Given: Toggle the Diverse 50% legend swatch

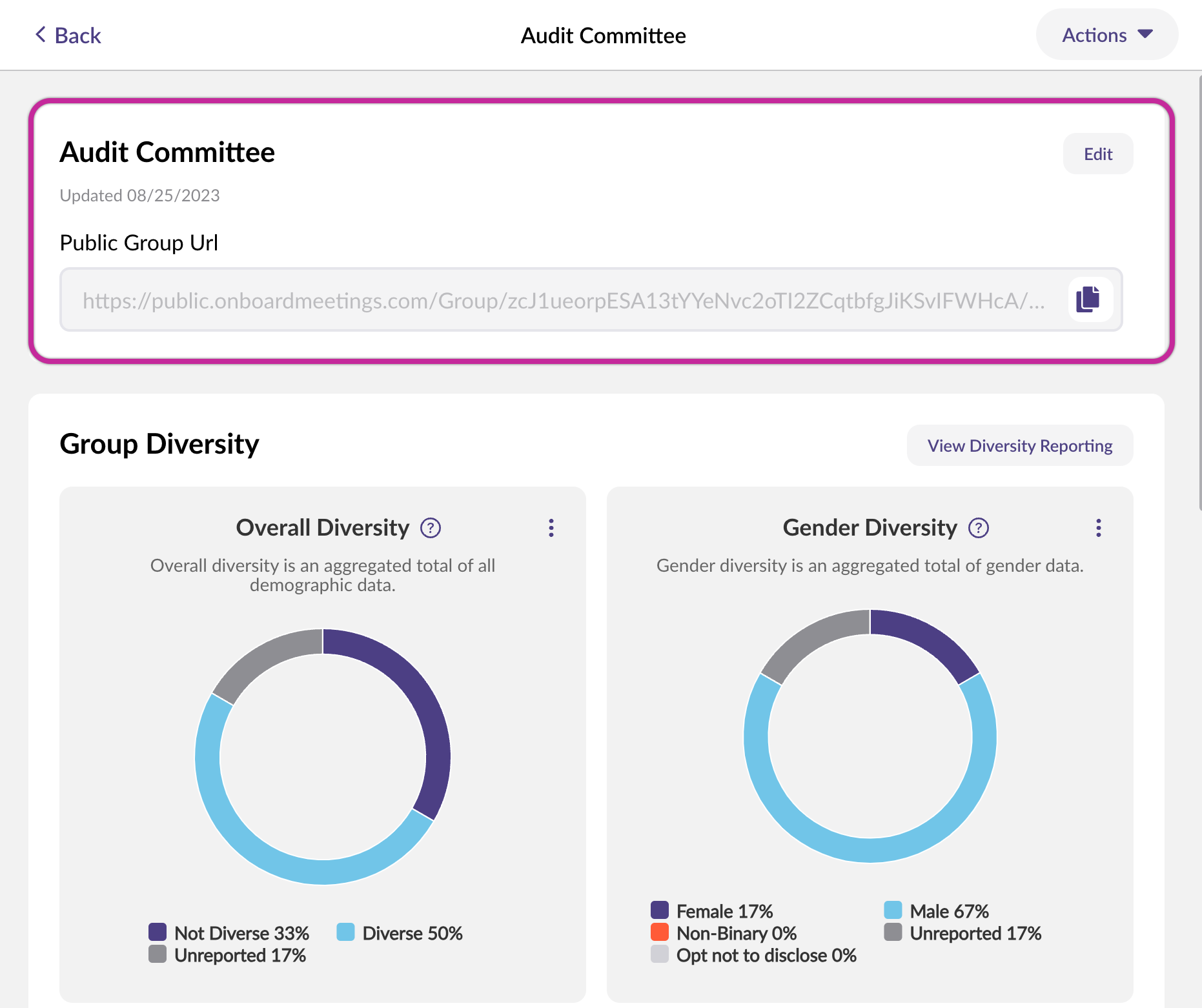Looking at the screenshot, I should pyautogui.click(x=345, y=932).
